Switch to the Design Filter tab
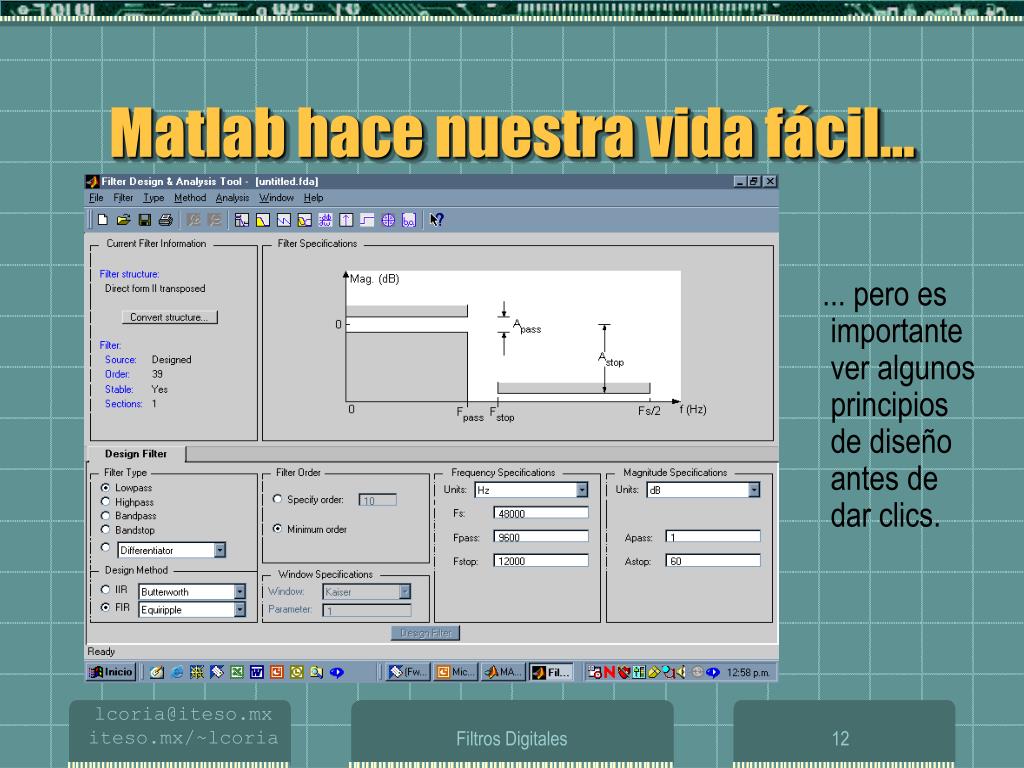Viewport: 1024px width, 768px height. click(136, 454)
